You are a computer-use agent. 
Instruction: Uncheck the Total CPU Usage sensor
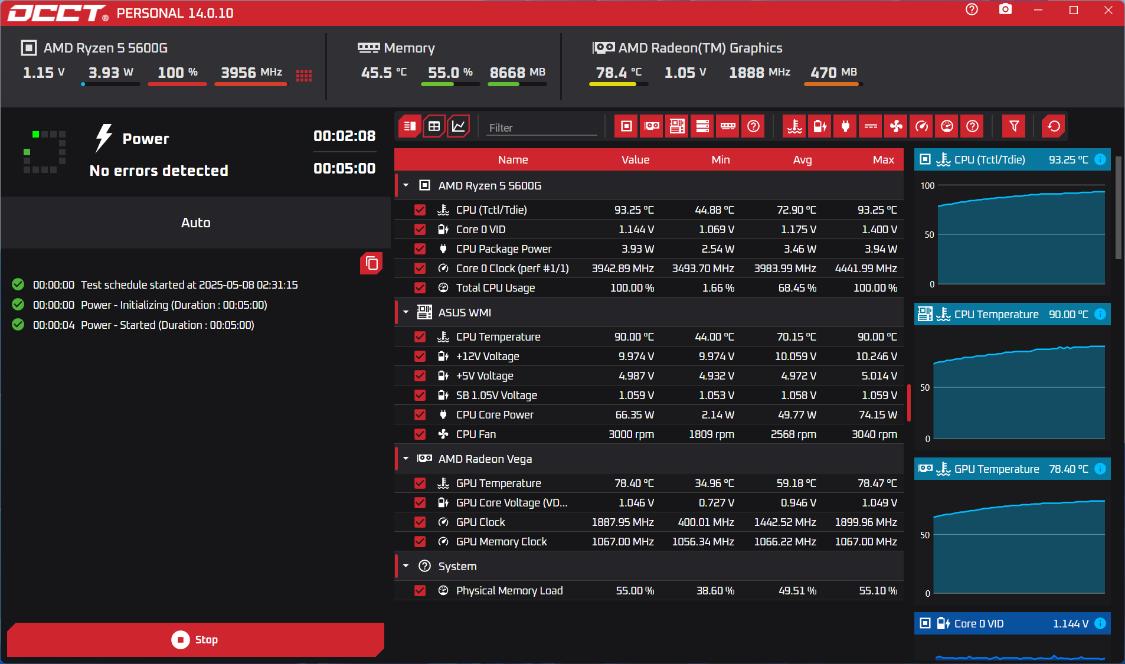tap(420, 287)
